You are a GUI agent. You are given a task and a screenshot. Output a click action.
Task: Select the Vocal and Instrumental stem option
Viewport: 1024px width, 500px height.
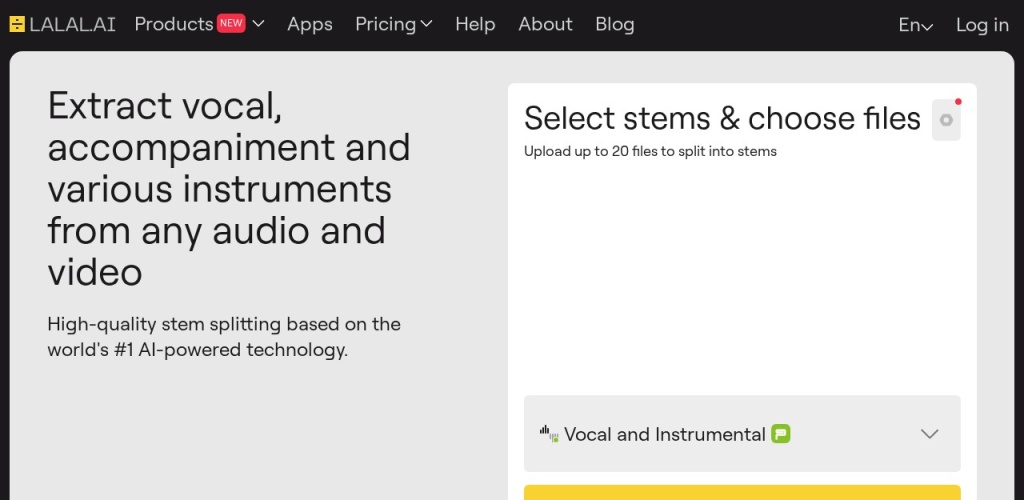tap(664, 434)
